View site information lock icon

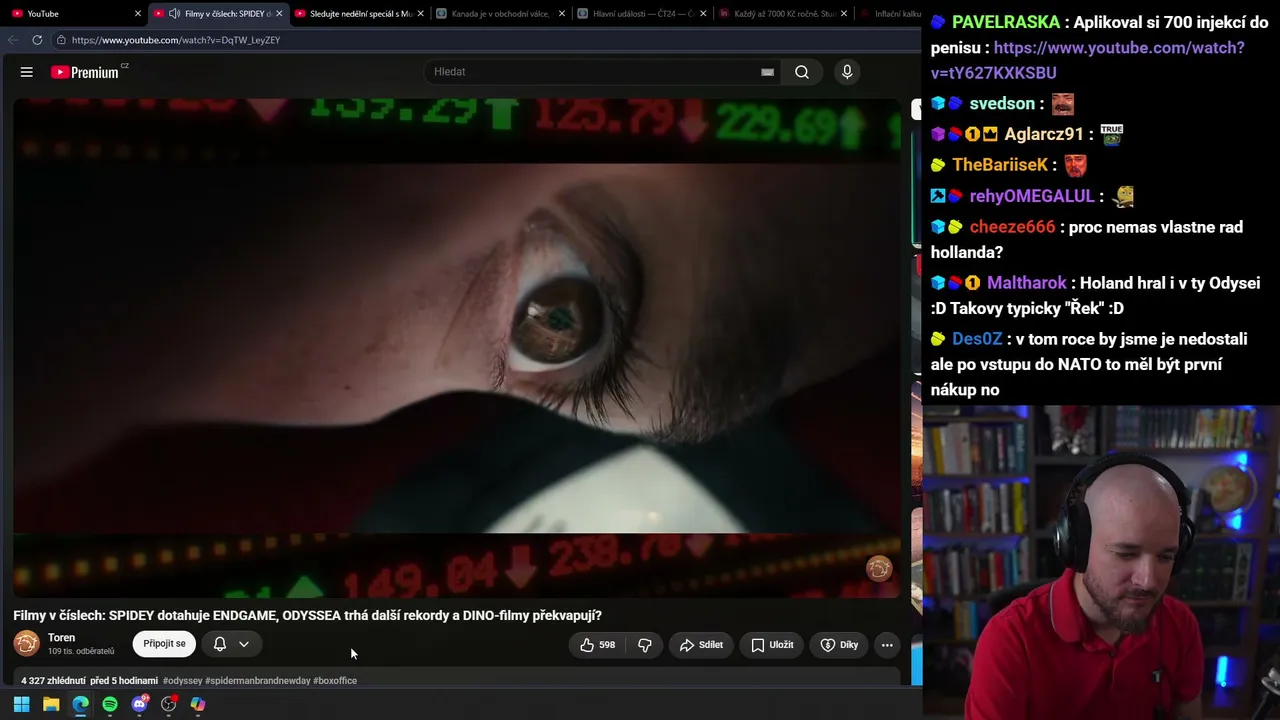tap(61, 40)
